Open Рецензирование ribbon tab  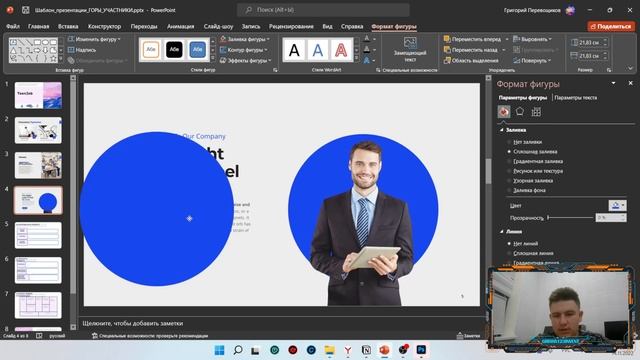(x=291, y=26)
